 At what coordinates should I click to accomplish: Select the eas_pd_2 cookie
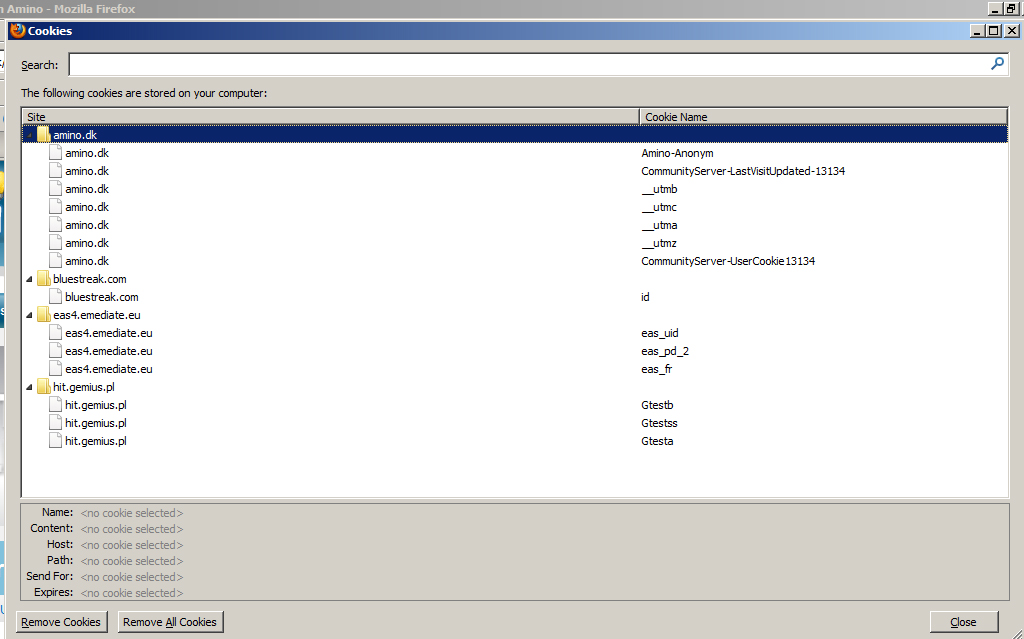515,351
